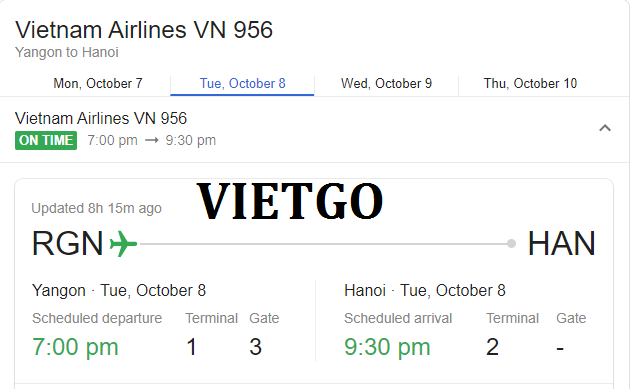
Task: Select the Mon, October 7 tab
Action: tap(98, 84)
